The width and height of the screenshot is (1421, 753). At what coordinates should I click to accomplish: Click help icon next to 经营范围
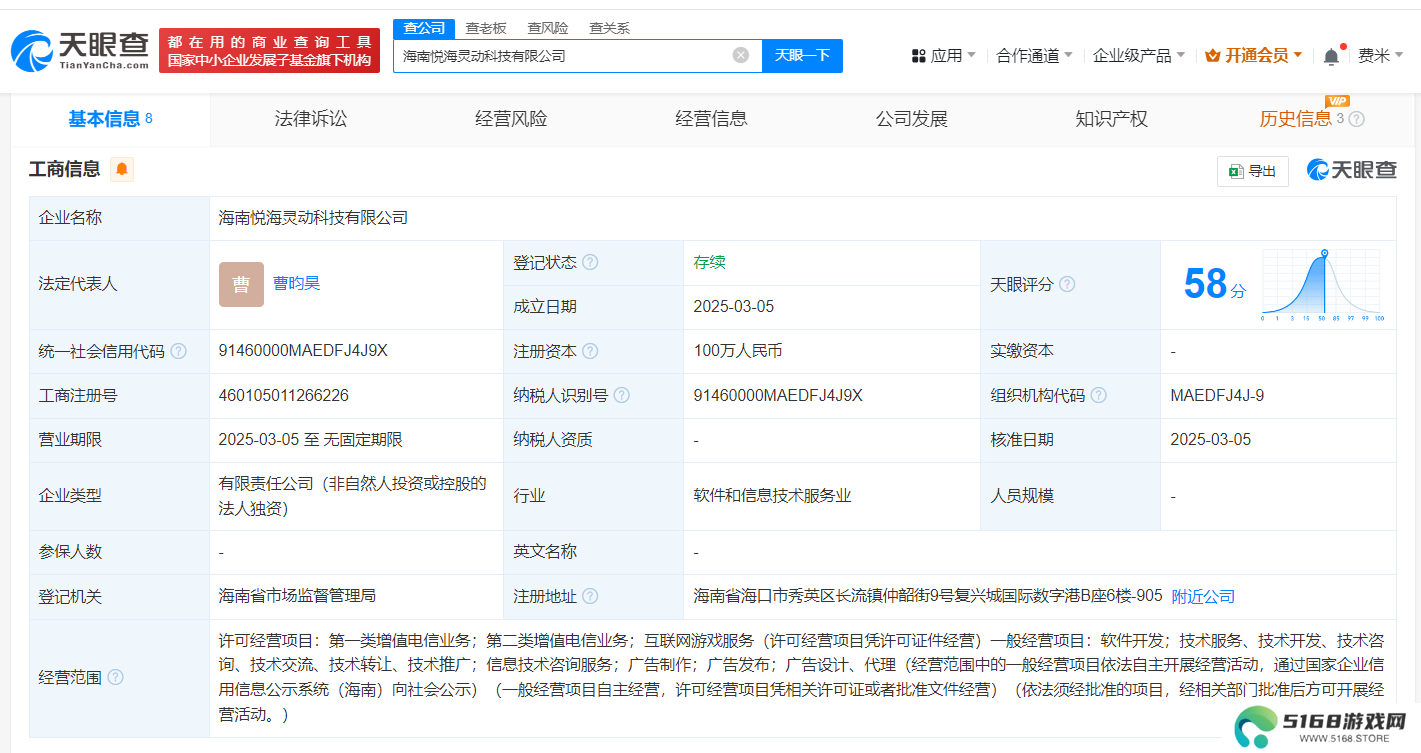click(115, 677)
